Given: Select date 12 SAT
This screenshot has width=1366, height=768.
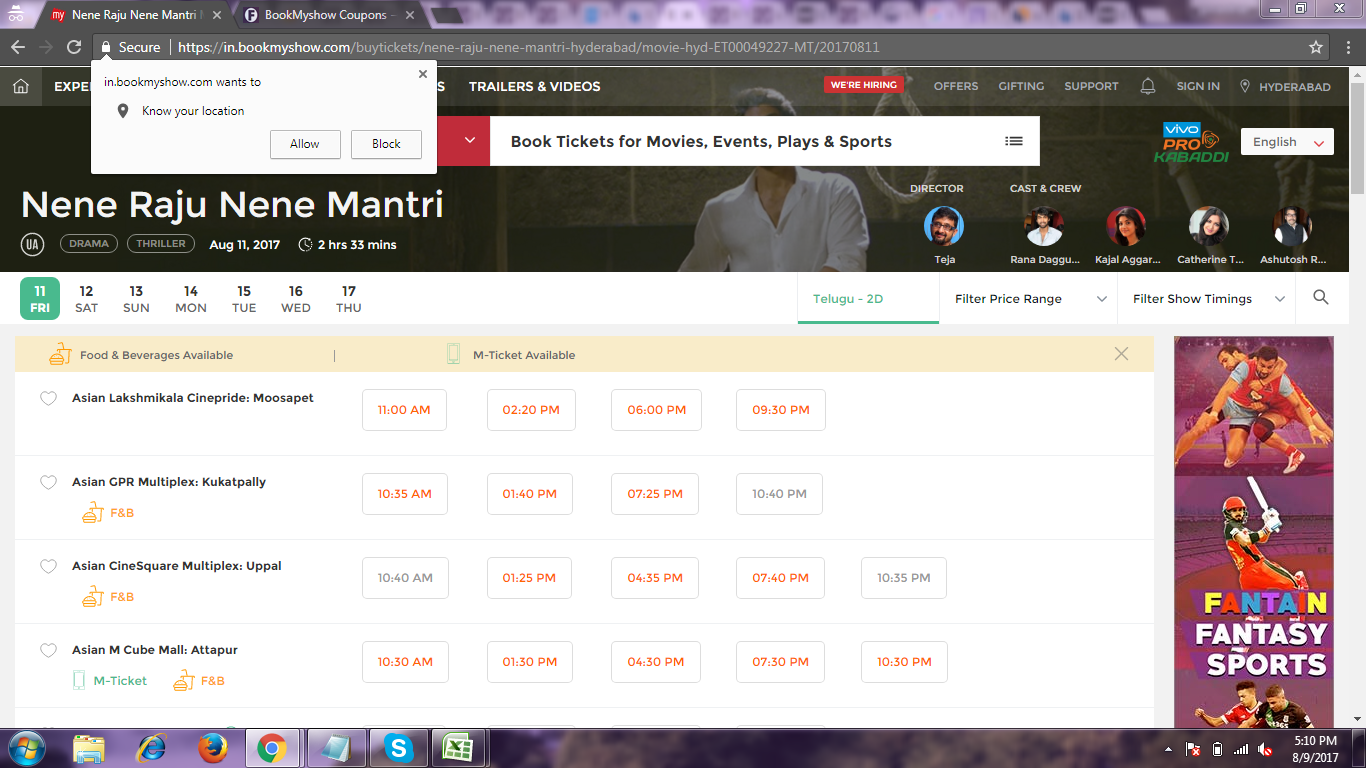Looking at the screenshot, I should pyautogui.click(x=87, y=299).
